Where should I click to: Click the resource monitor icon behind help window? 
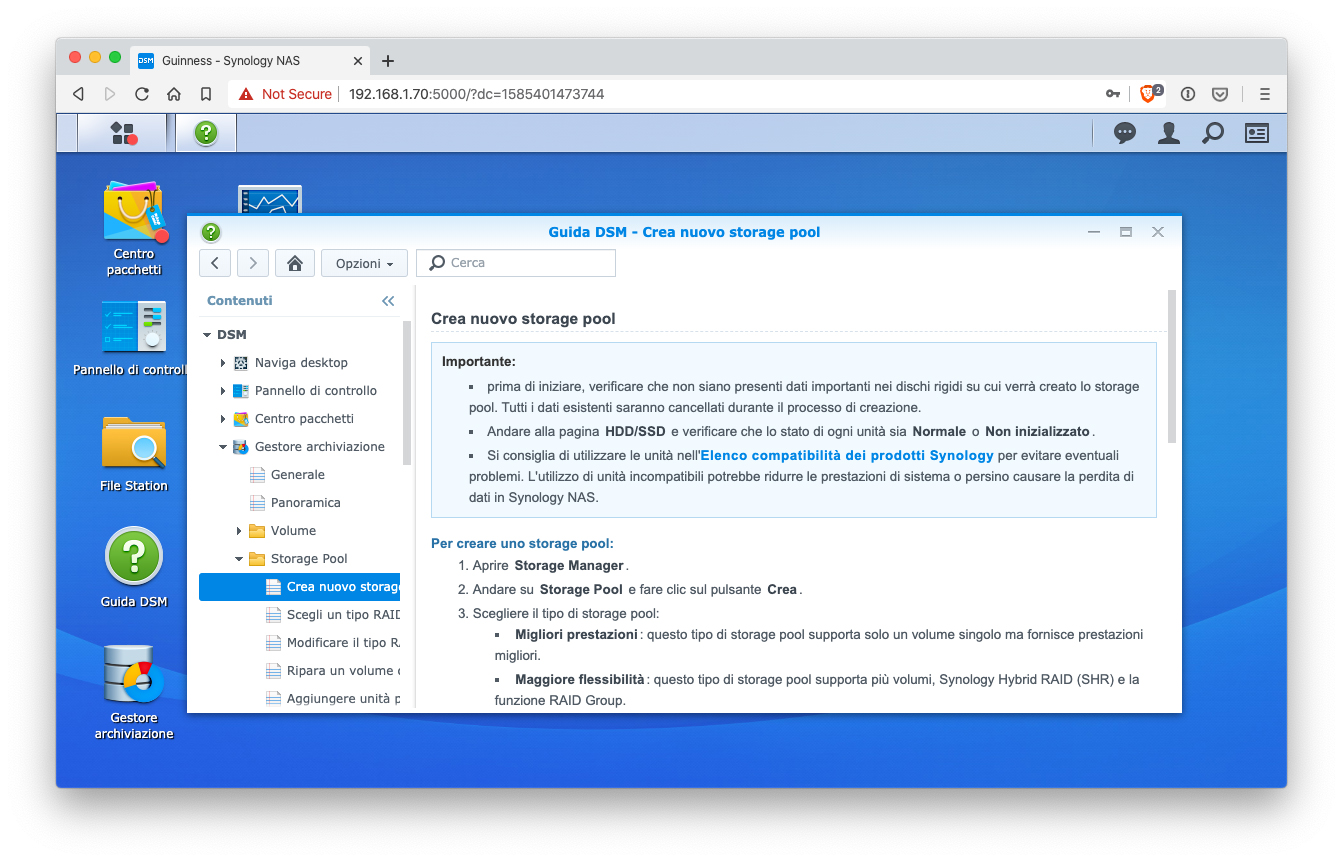click(270, 199)
